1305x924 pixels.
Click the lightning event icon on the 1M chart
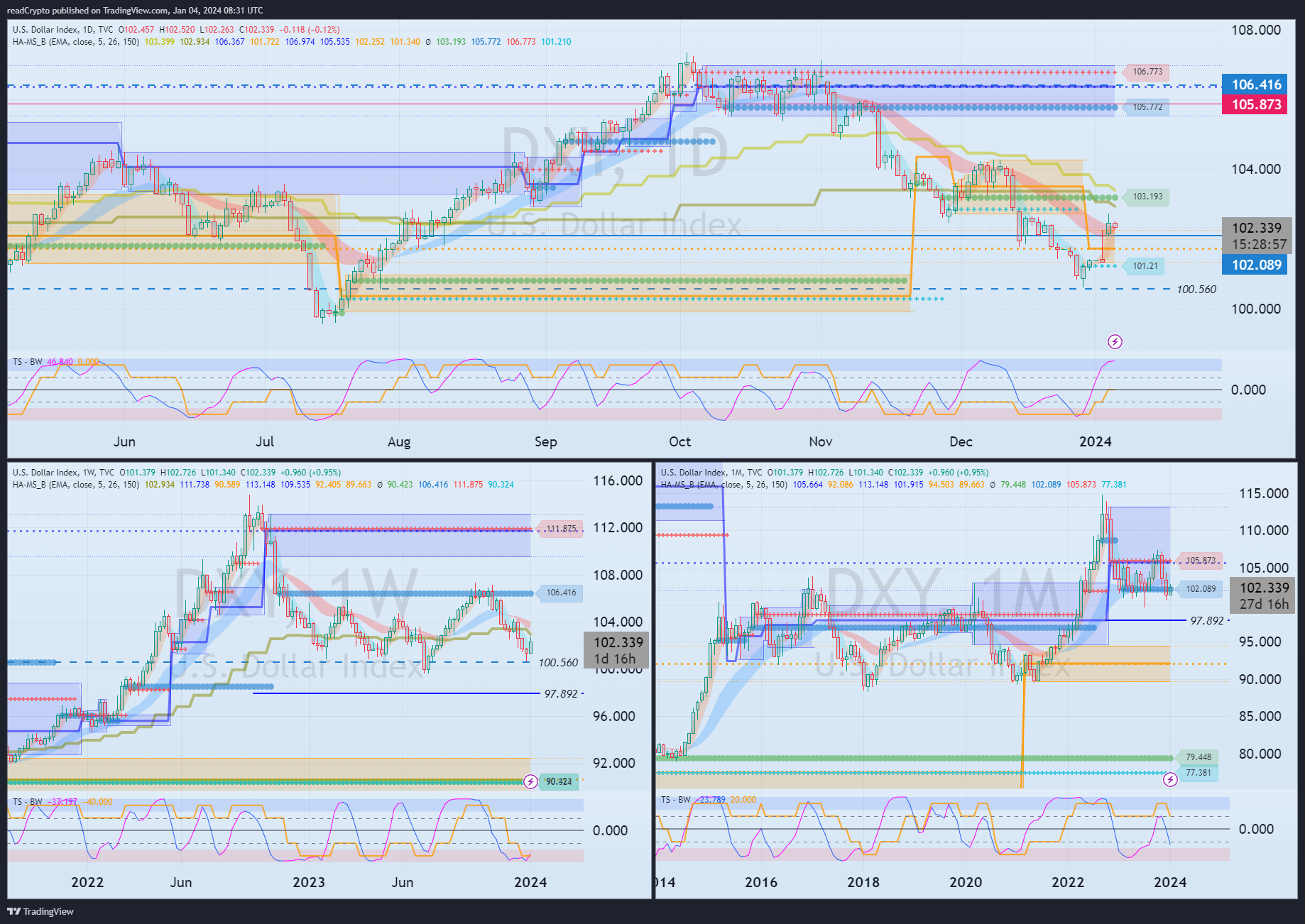1170,779
